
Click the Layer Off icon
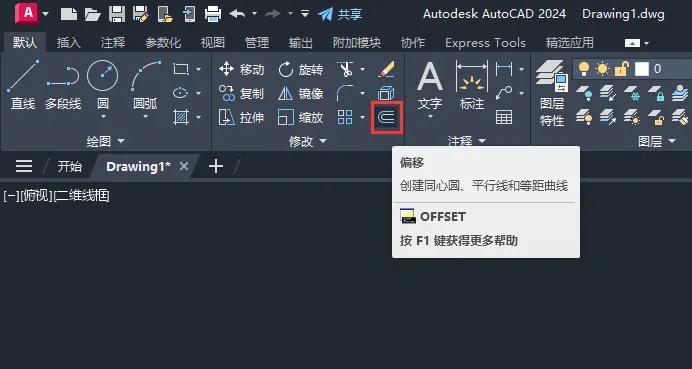[584, 93]
